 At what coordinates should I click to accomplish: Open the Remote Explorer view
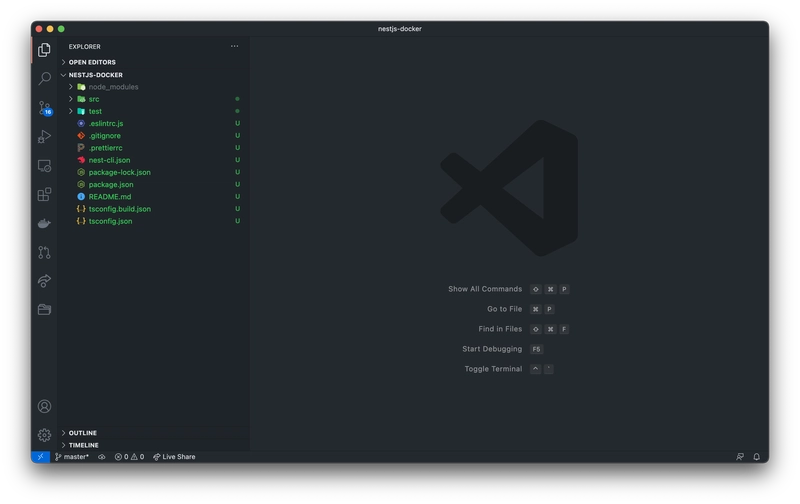[44, 166]
